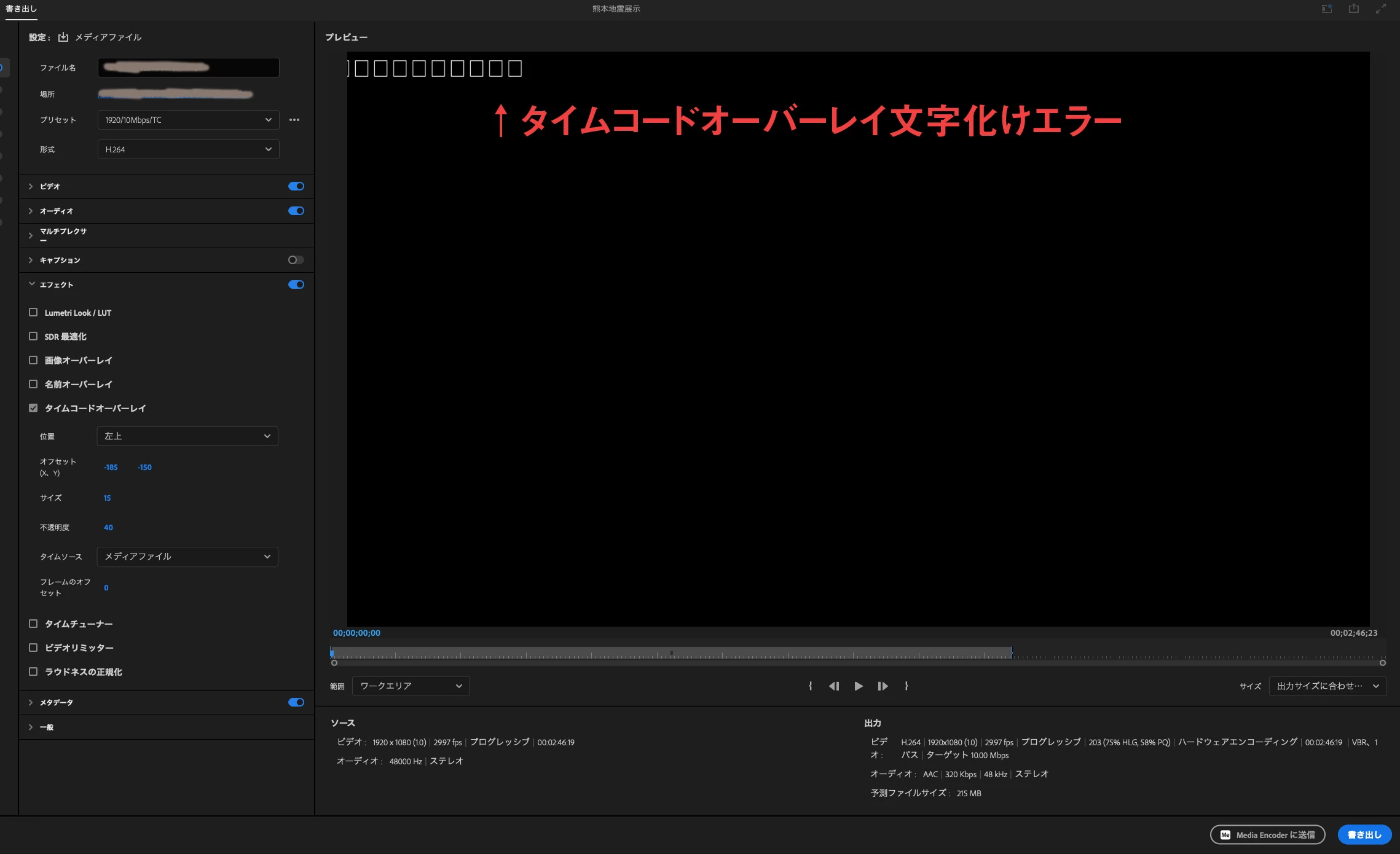Step forward one frame in preview
Viewport: 1400px width, 854px height.
pos(883,686)
